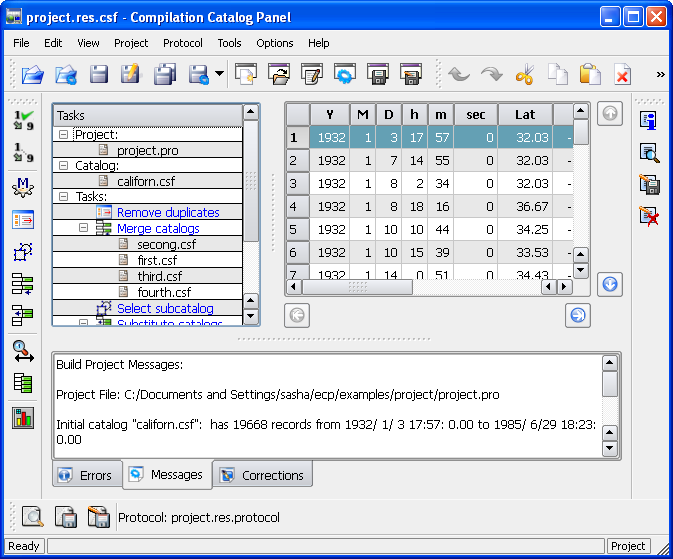Click cell 36.67 in Lat column

pyautogui.click(x=525, y=207)
